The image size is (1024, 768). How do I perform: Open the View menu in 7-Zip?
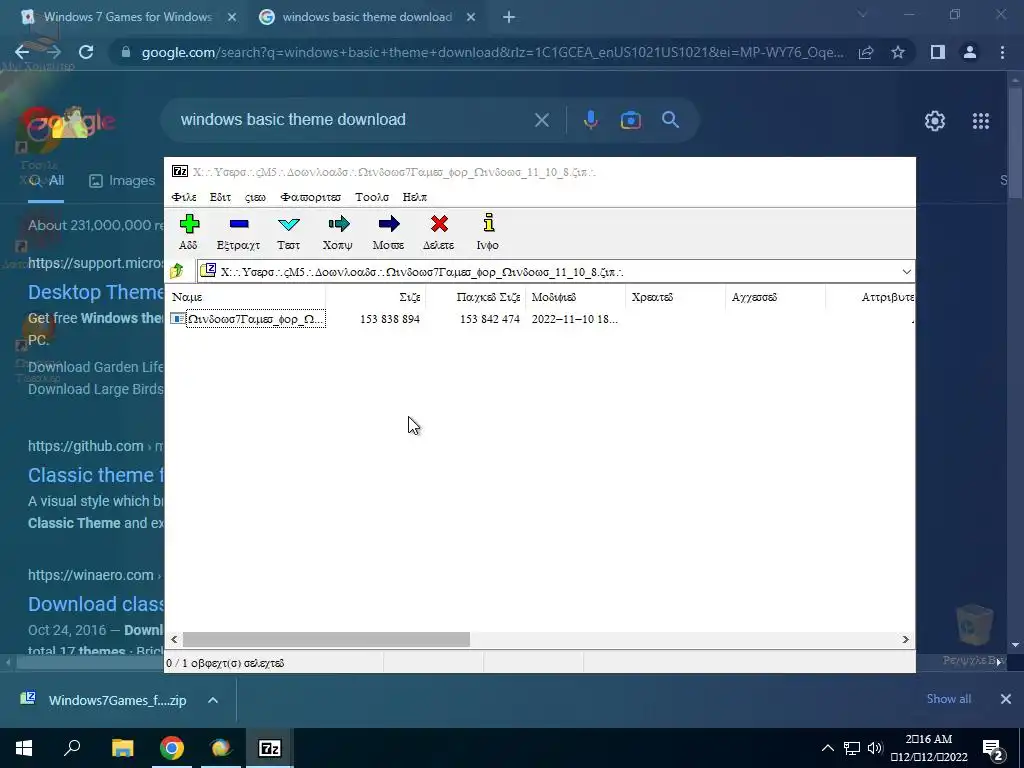255,197
